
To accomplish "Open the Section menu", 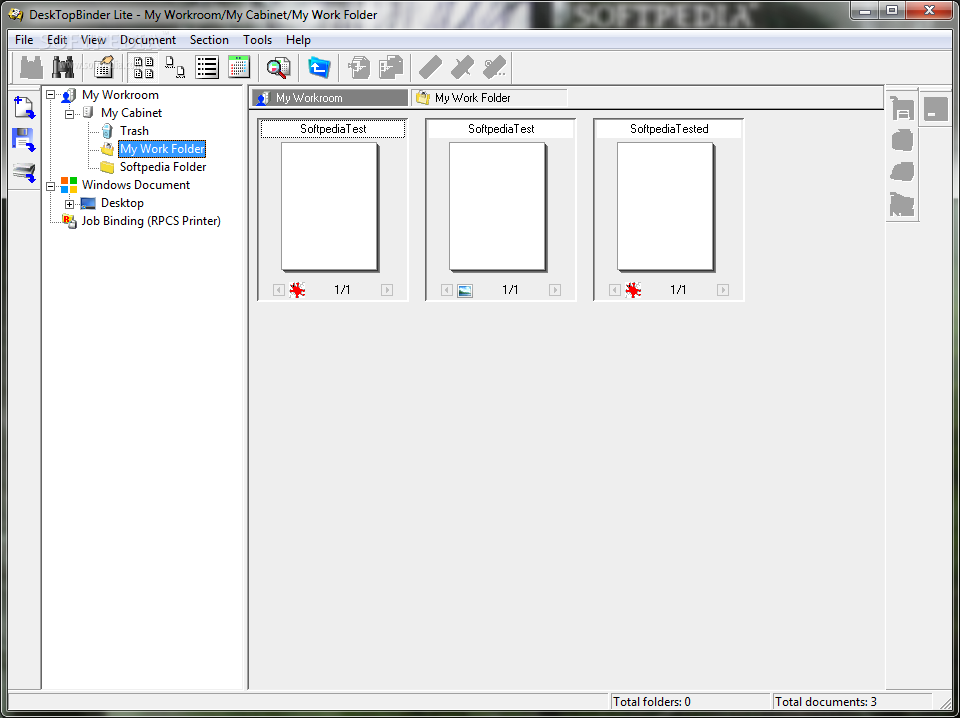I will pos(209,40).
